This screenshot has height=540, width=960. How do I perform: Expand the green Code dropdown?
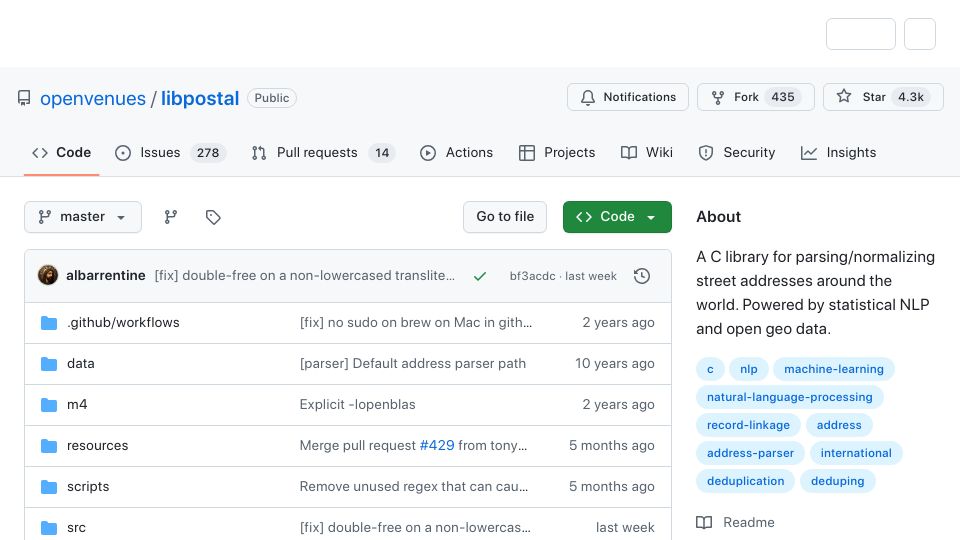coord(617,217)
